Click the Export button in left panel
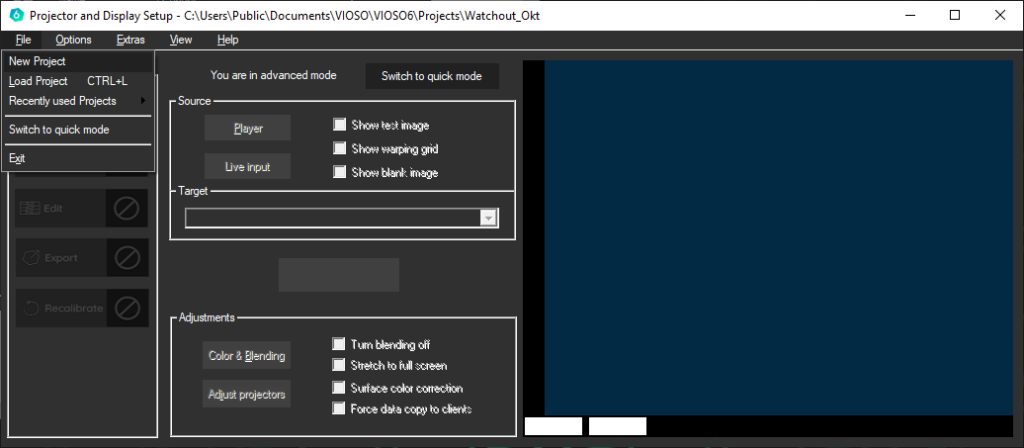Screen dimensions: 1024x448 (x=60, y=258)
